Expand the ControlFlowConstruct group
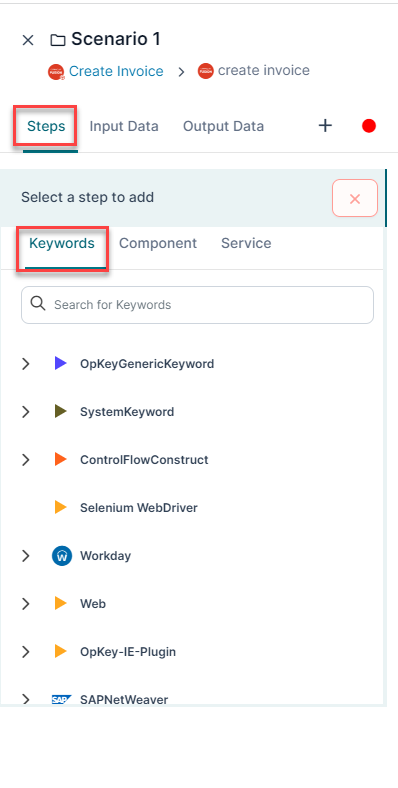 [x=26, y=460]
